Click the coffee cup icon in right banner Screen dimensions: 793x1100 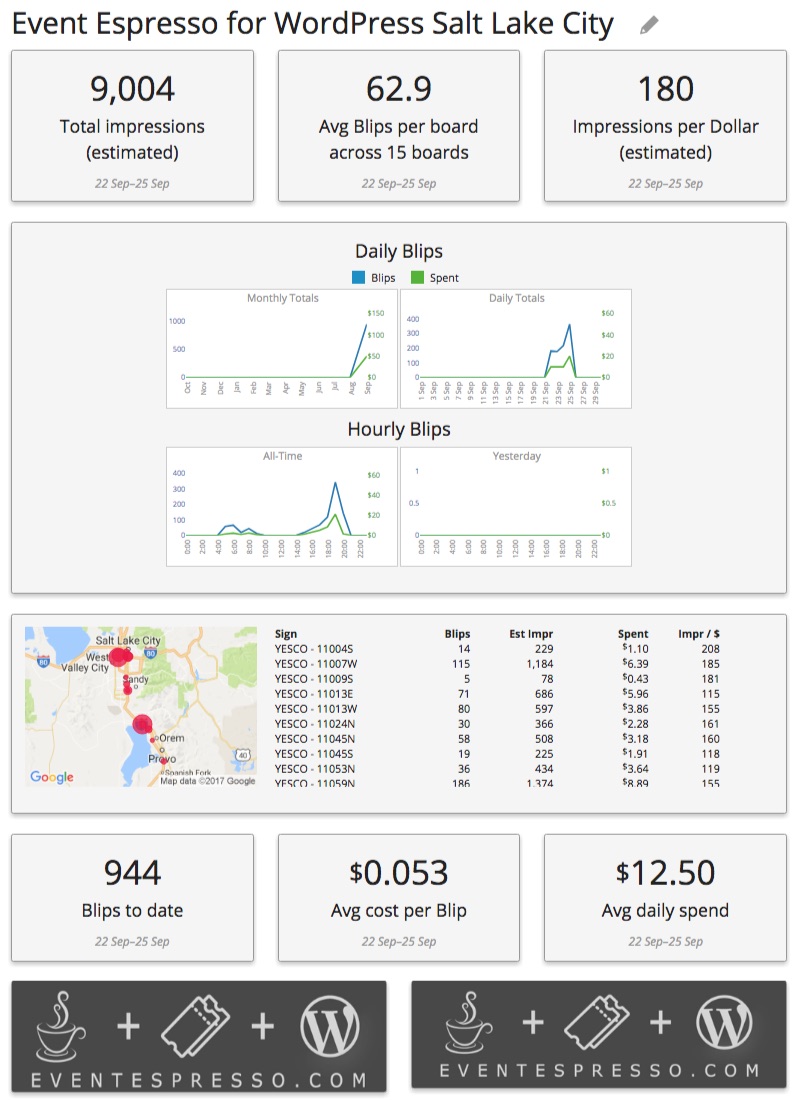(x=468, y=1021)
